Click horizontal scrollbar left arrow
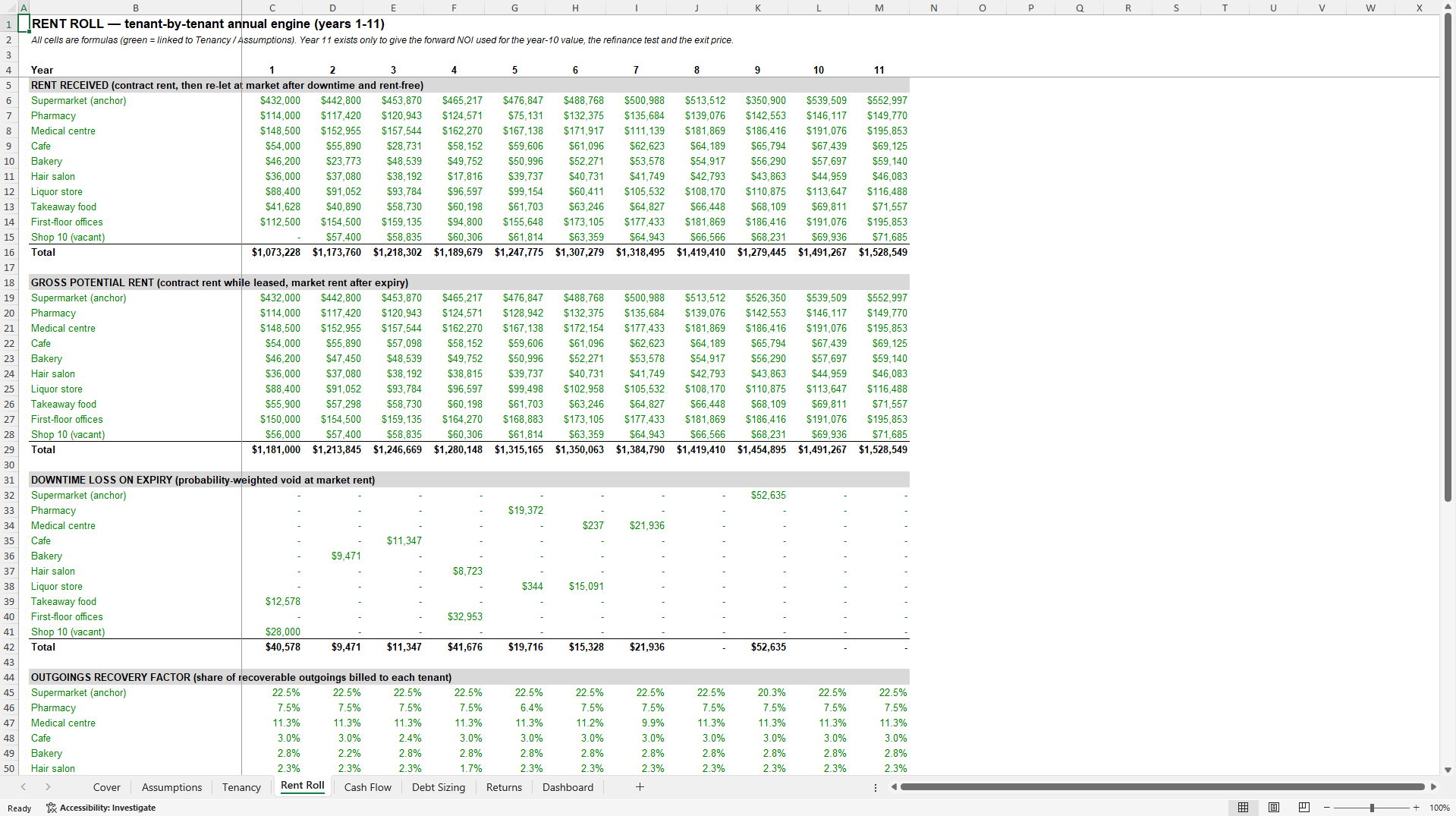Image resolution: width=1456 pixels, height=816 pixels. click(894, 787)
